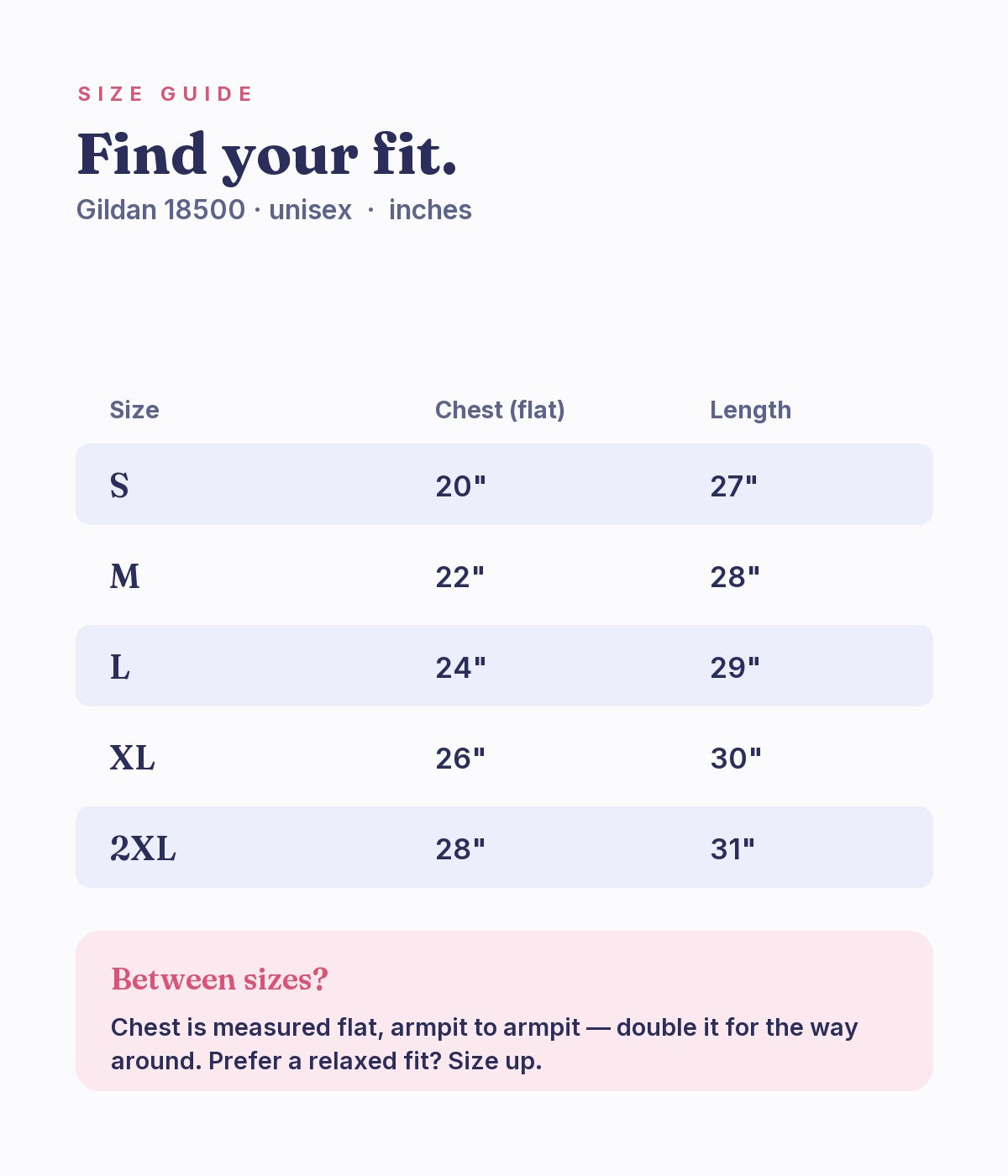Select the L size row

(x=504, y=666)
